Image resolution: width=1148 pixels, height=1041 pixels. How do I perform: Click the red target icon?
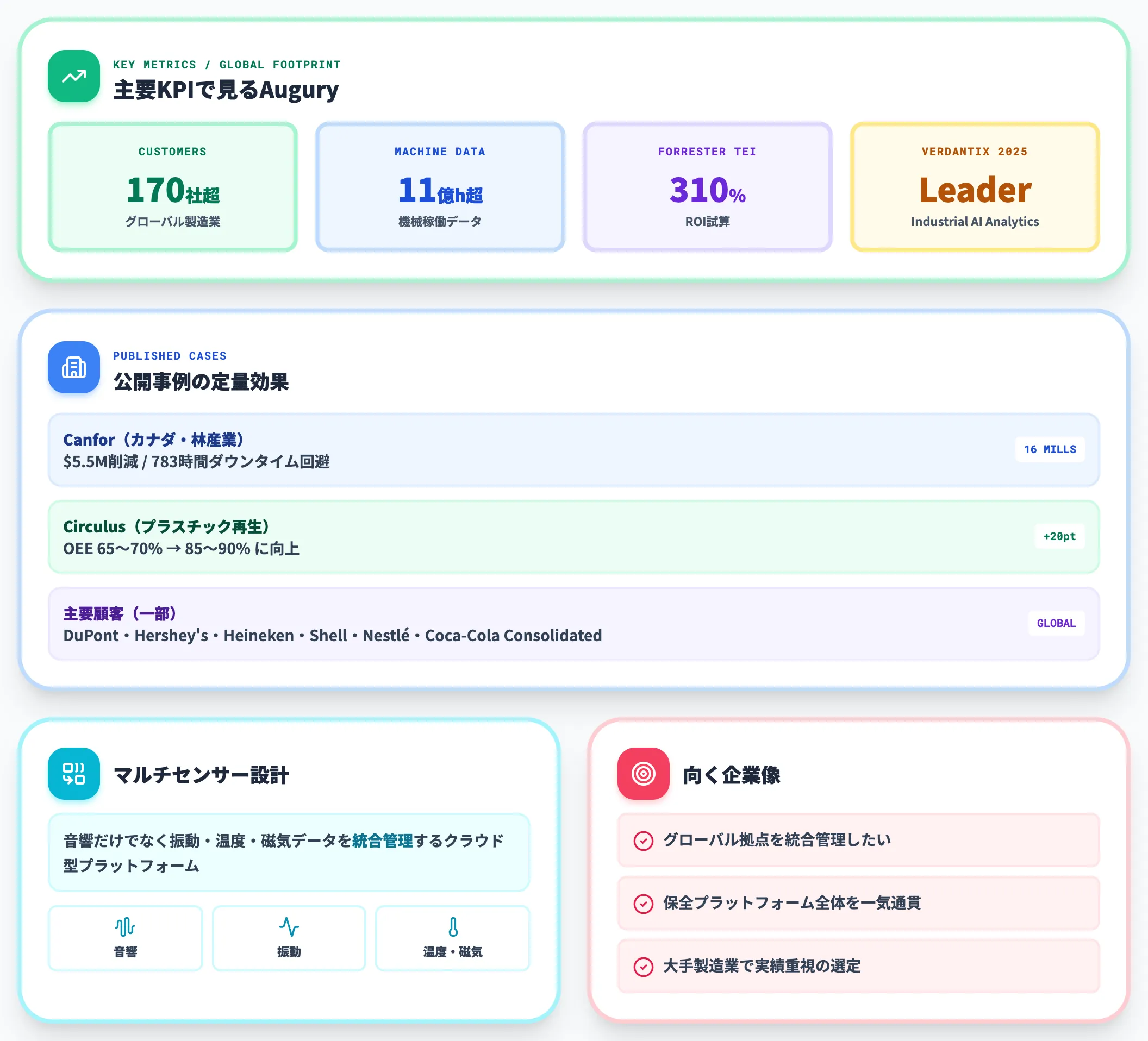[x=644, y=774]
